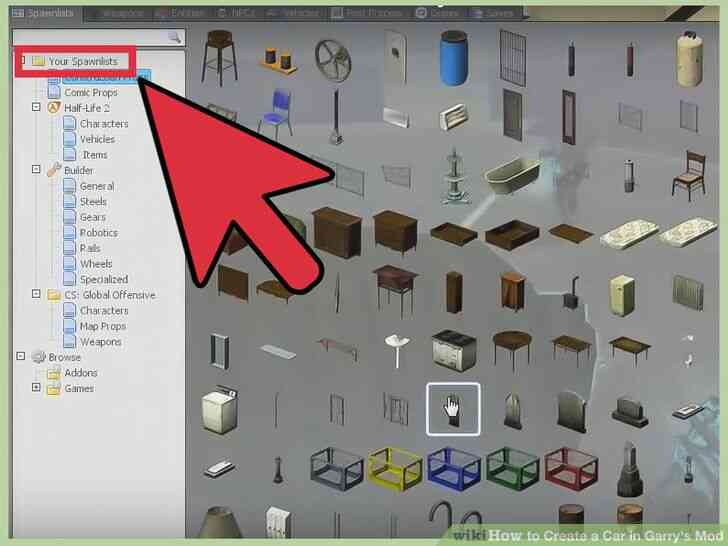Spawn the white pedestal sink prop
The width and height of the screenshot is (728, 546).
point(397,351)
